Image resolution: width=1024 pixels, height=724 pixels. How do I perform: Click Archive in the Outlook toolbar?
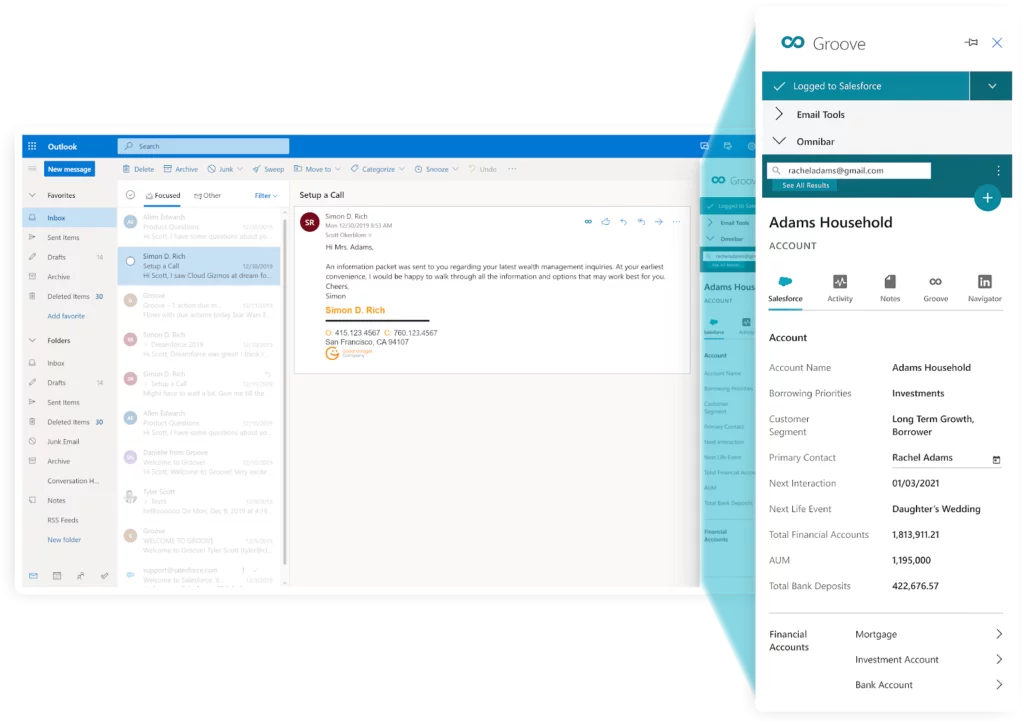click(181, 169)
